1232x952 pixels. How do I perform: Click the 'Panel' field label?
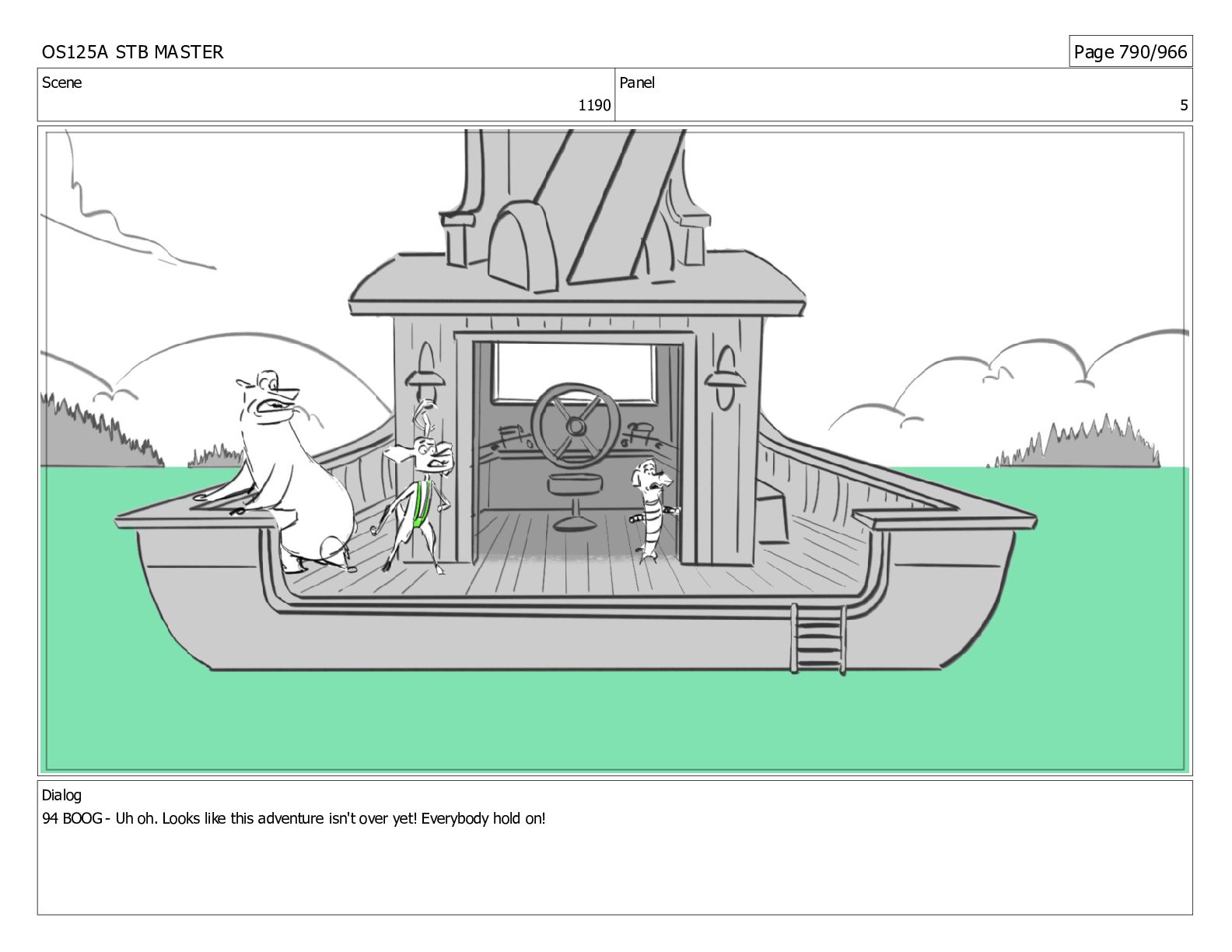click(x=637, y=82)
